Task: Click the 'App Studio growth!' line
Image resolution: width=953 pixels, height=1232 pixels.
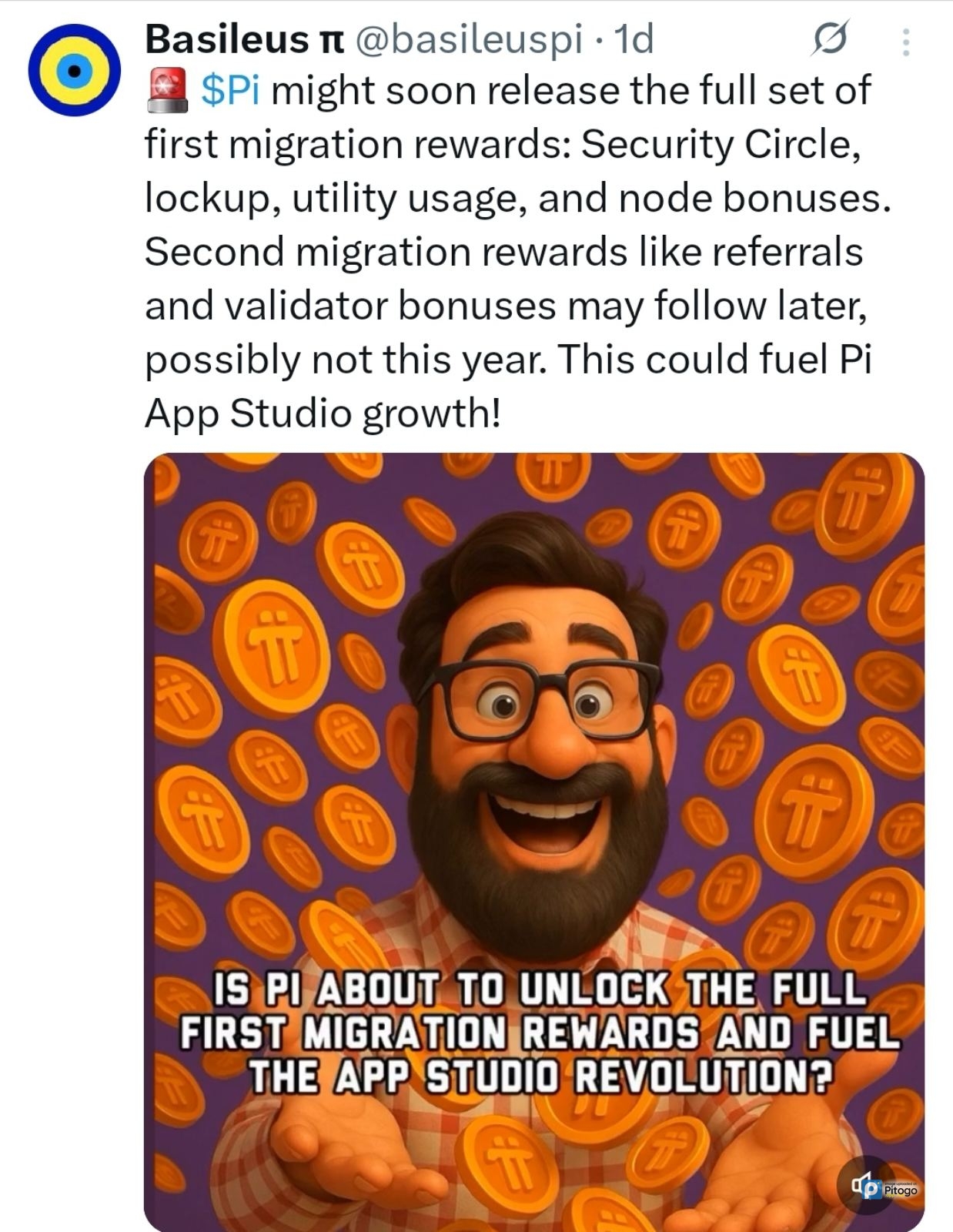Action: 323,414
